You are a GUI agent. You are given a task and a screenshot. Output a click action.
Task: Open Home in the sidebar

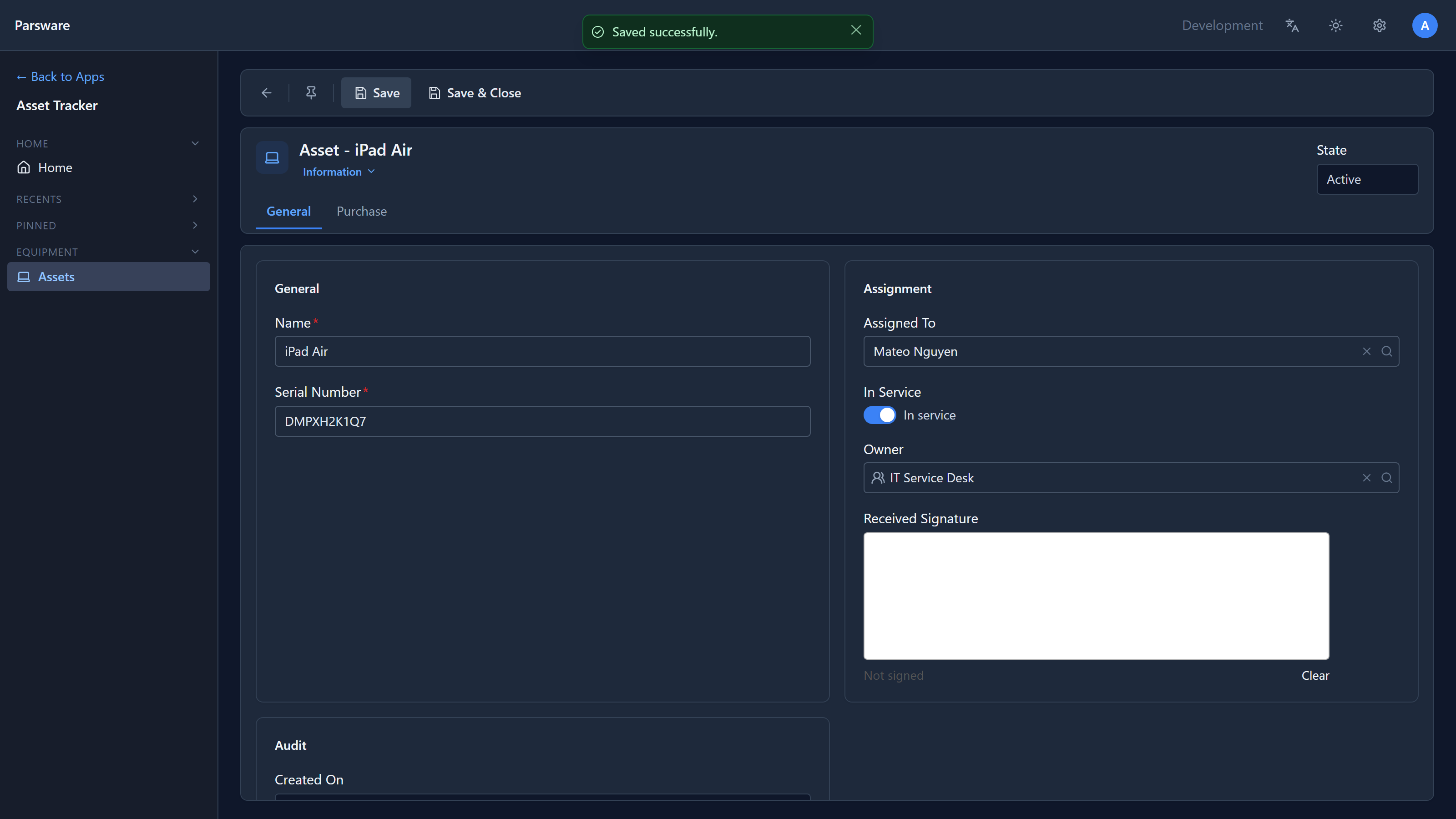point(109,167)
